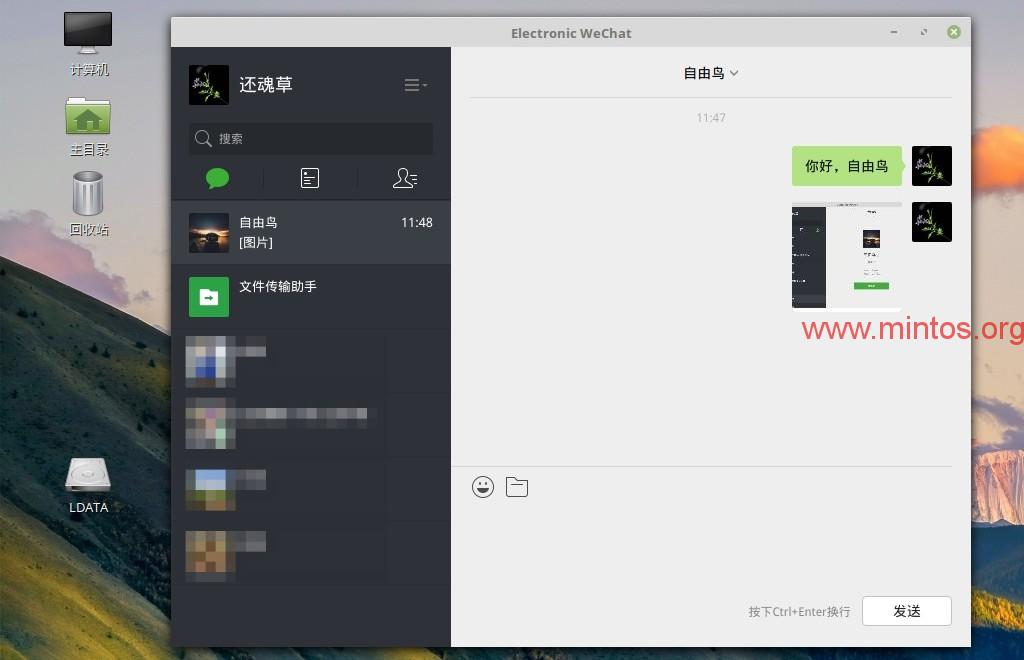Open the emoji picker smiley icon

[483, 487]
